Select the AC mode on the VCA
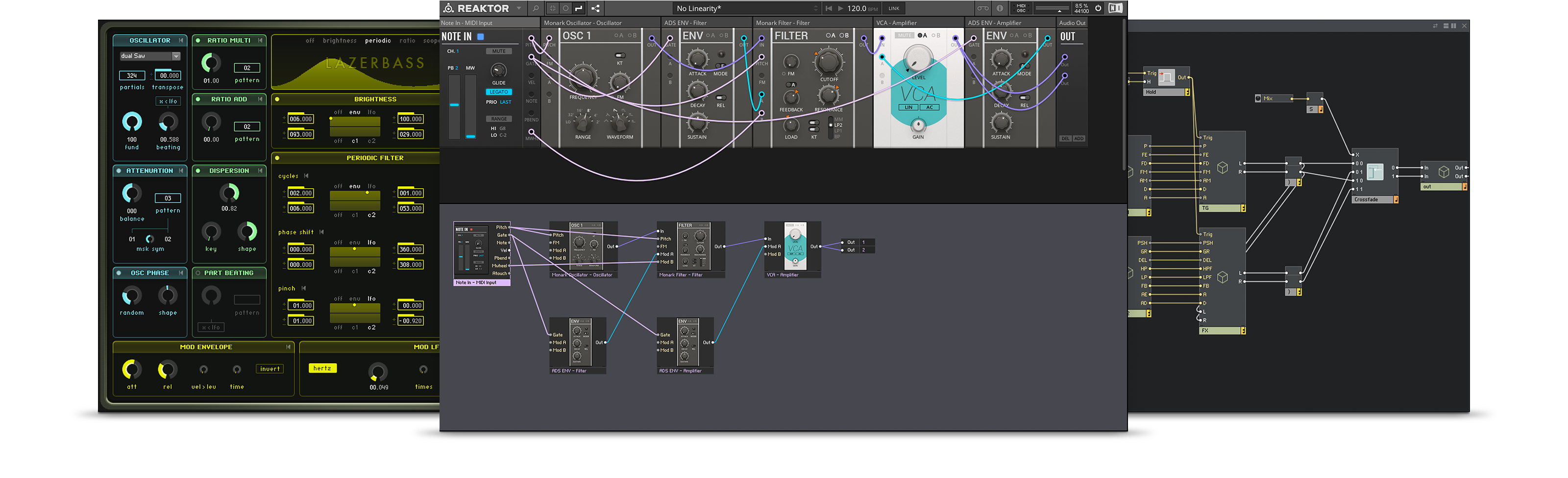The height and width of the screenshot is (478, 1568). click(929, 107)
